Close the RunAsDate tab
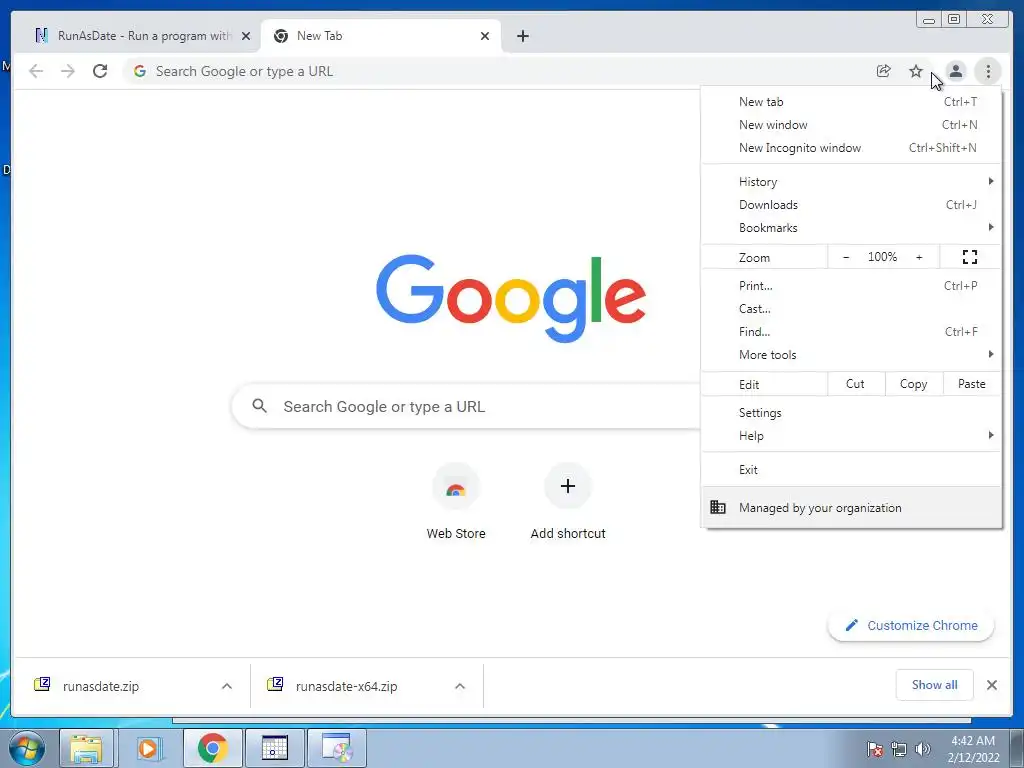This screenshot has width=1024, height=768. point(246,36)
